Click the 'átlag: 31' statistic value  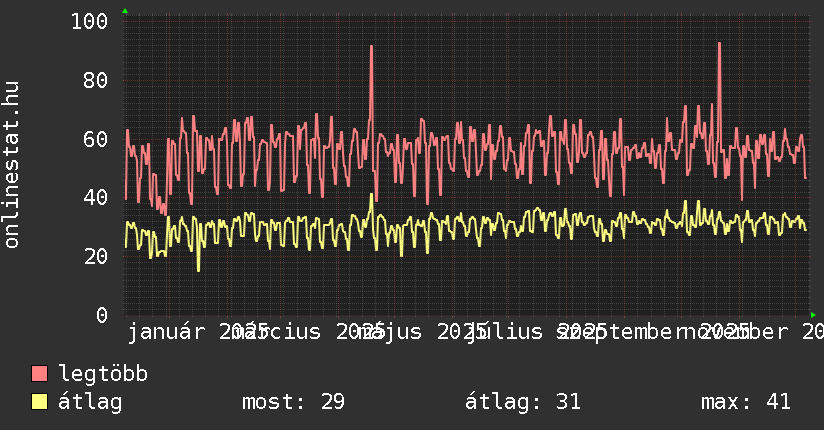pos(523,402)
